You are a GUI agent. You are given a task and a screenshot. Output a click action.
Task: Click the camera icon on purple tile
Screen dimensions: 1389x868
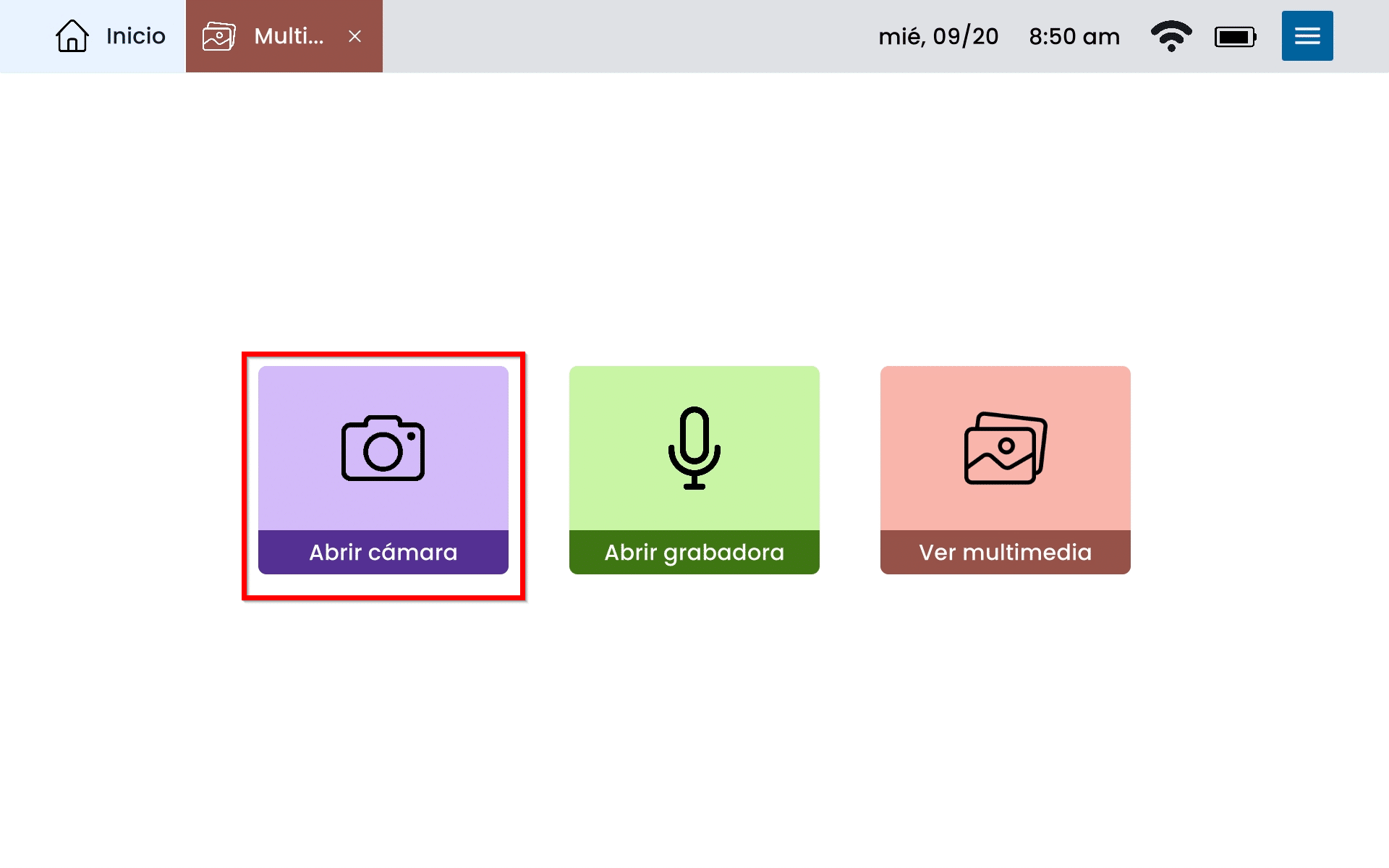click(383, 448)
